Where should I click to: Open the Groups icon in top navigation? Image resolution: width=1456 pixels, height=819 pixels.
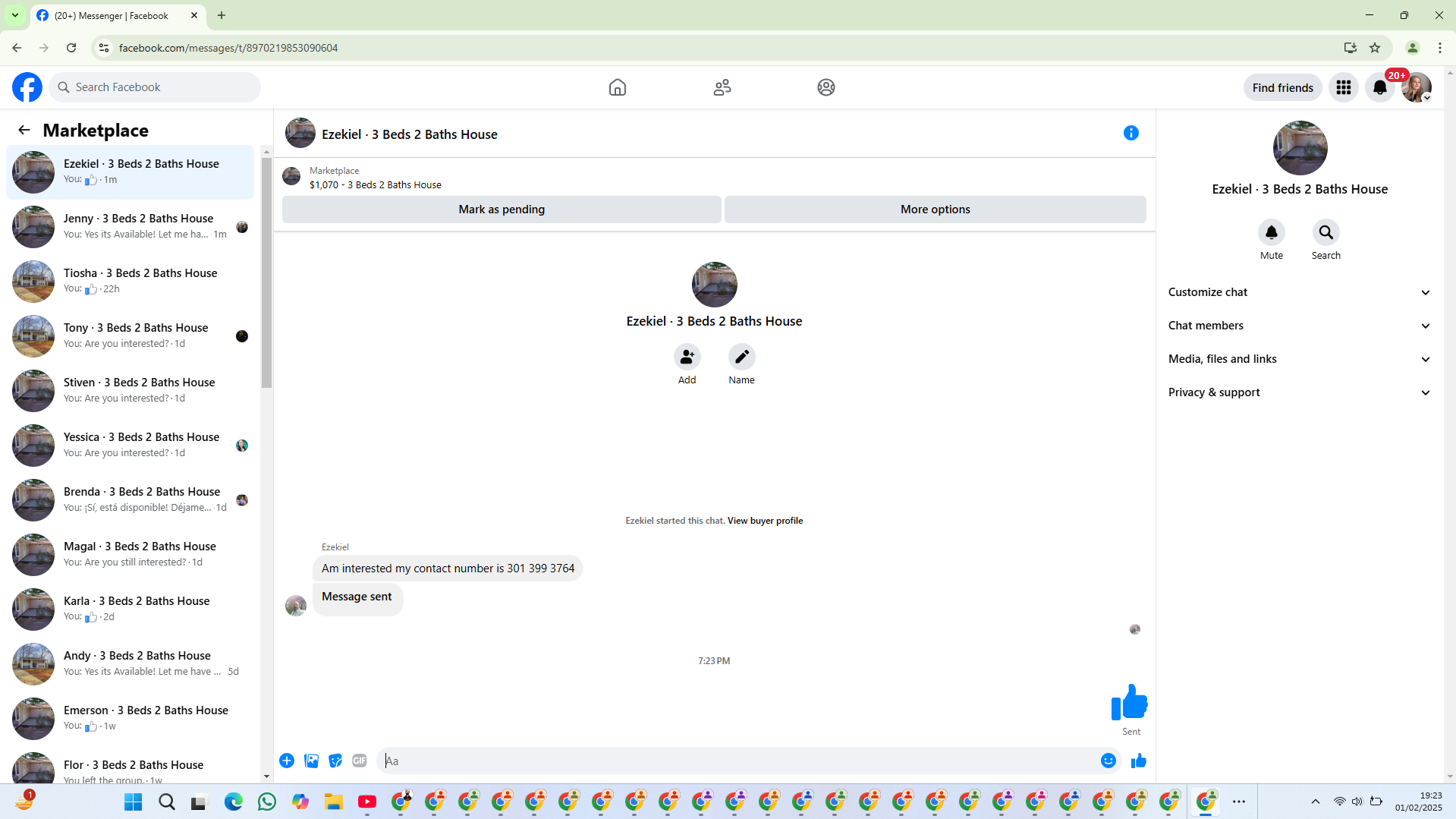pyautogui.click(x=826, y=87)
